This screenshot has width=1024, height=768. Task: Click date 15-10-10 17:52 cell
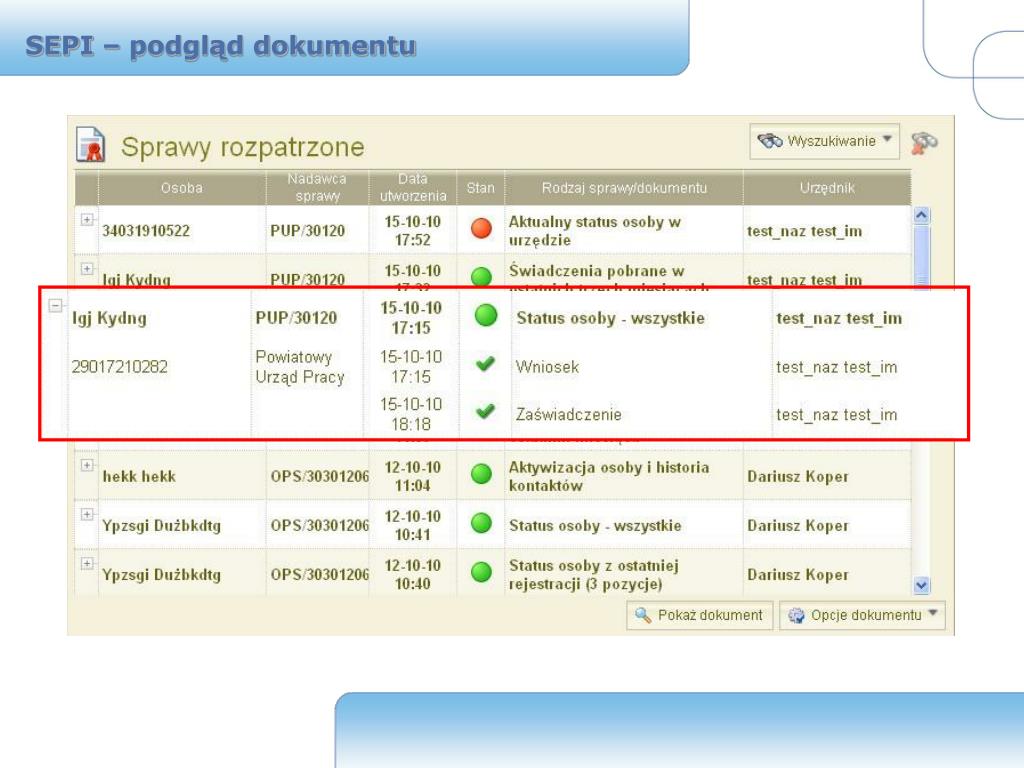tap(413, 231)
